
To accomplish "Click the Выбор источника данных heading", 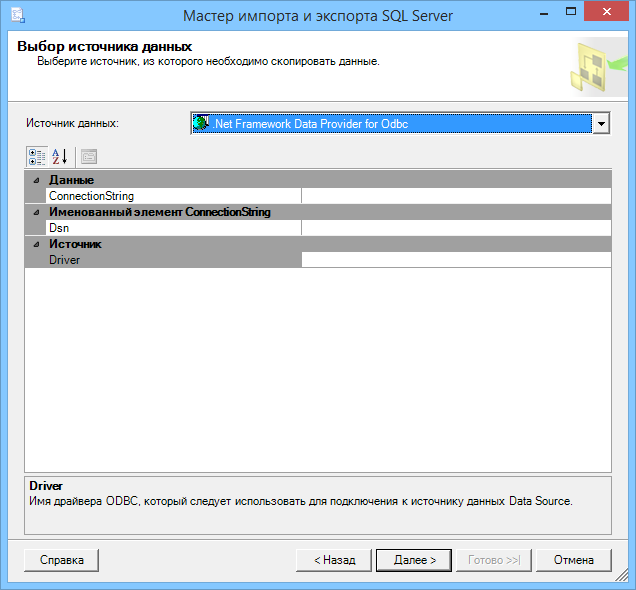I will coord(104,46).
